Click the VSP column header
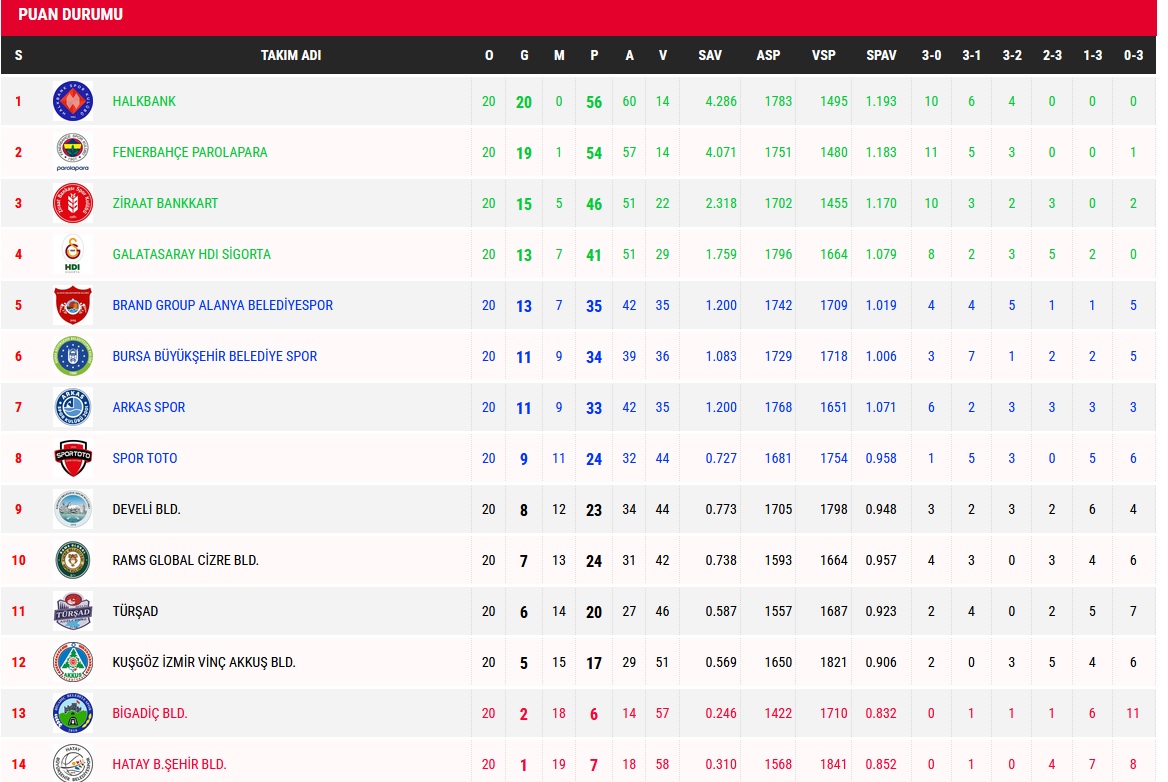This screenshot has height=782, width=1168. [x=824, y=55]
